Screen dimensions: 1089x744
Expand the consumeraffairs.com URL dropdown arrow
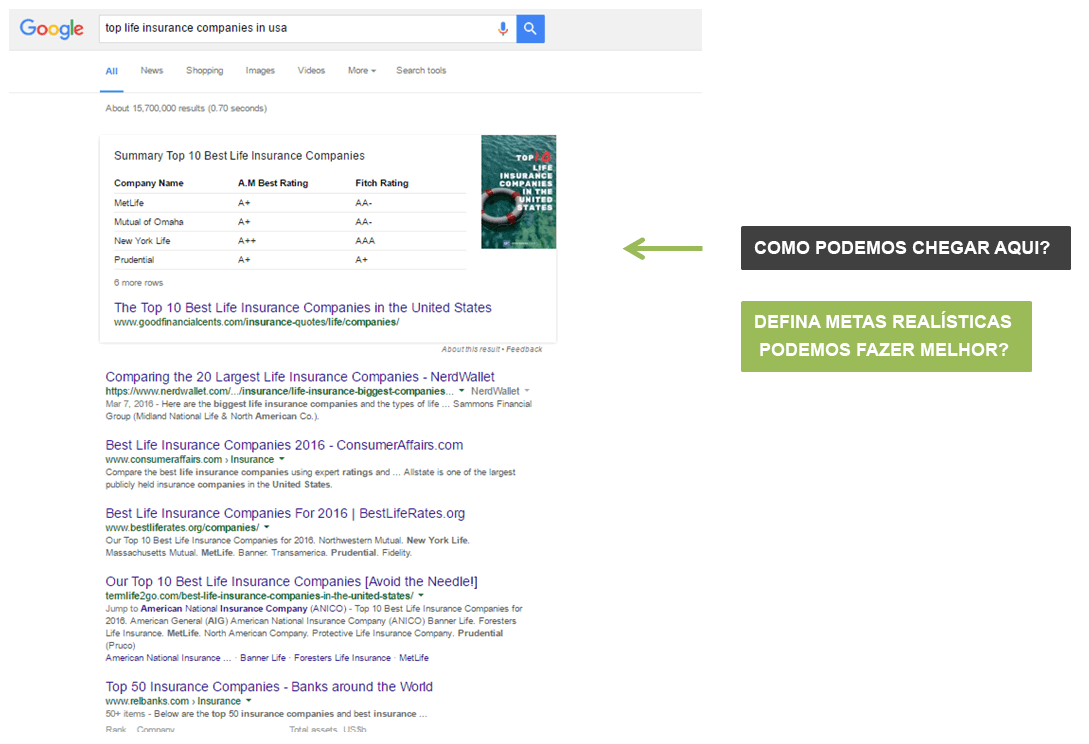(282, 459)
